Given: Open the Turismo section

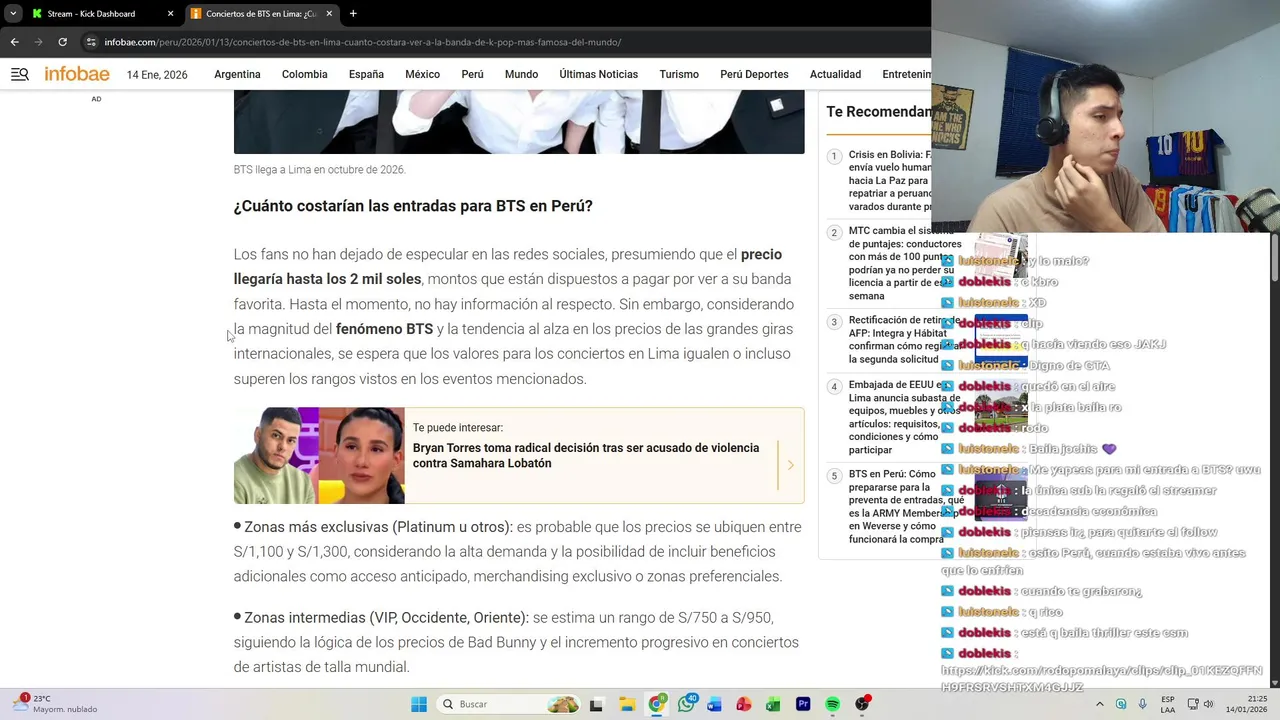Looking at the screenshot, I should 679,74.
